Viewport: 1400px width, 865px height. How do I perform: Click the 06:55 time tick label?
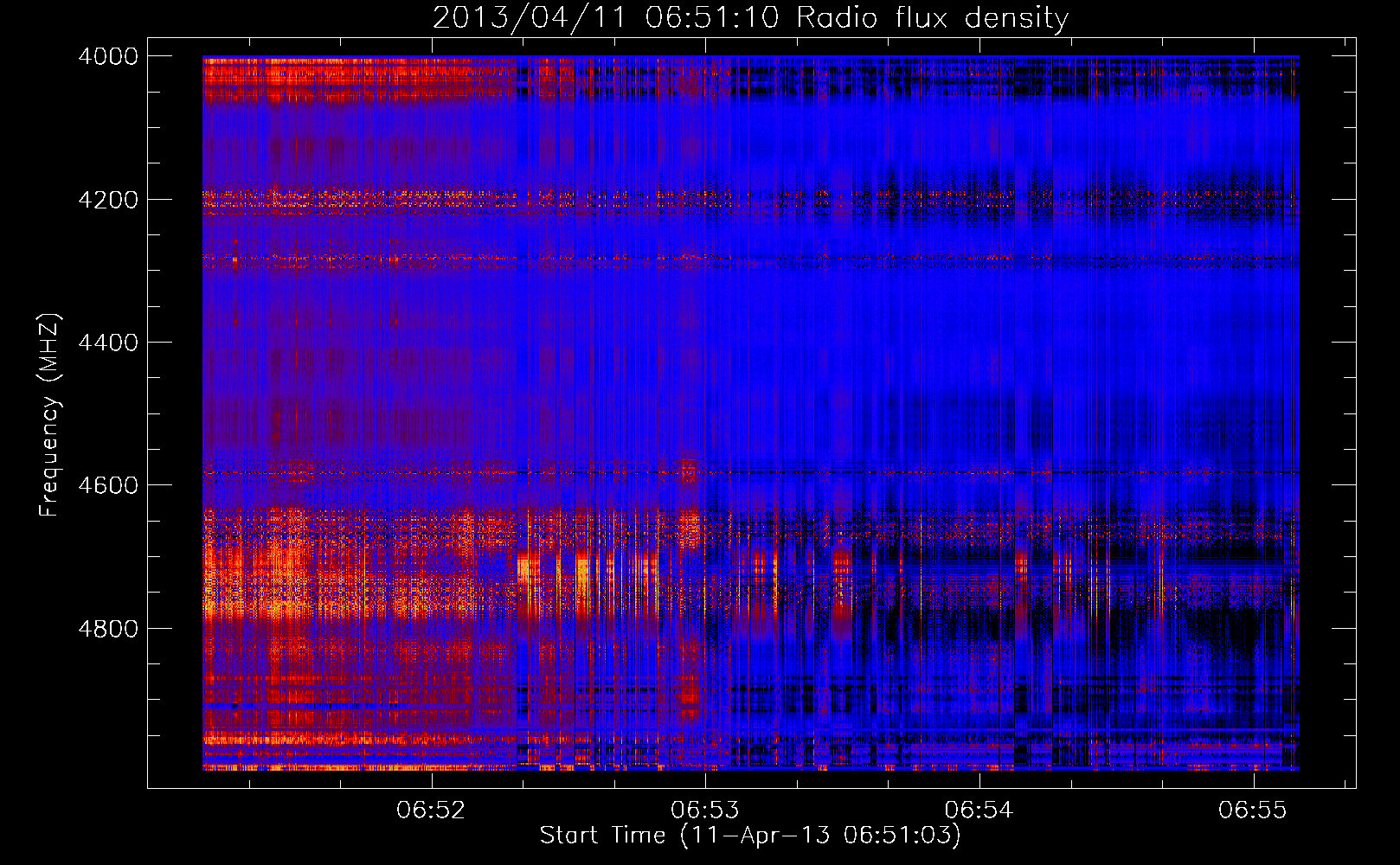click(x=1253, y=811)
